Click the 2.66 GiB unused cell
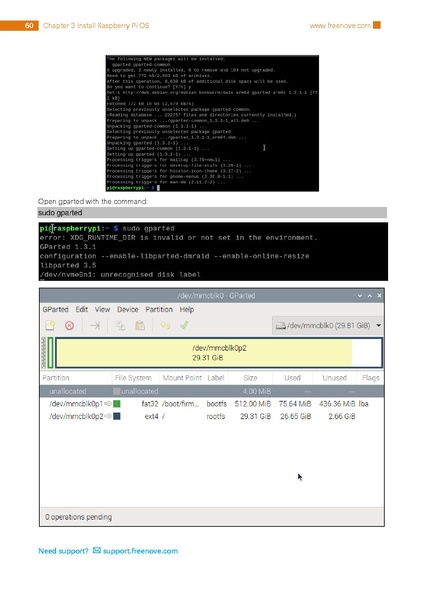This screenshot has width=424, height=600. [342, 416]
